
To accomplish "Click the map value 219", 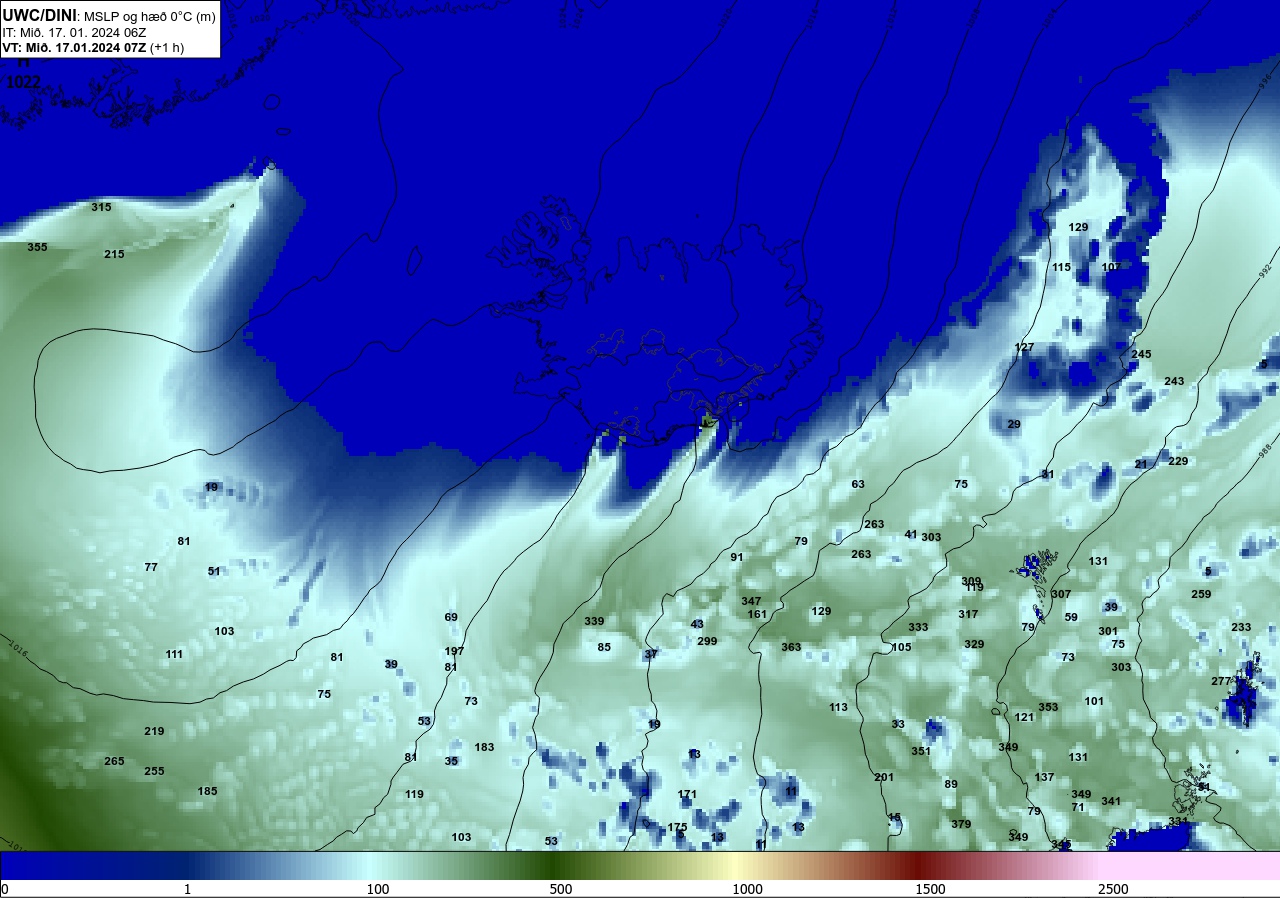I will pos(154,731).
